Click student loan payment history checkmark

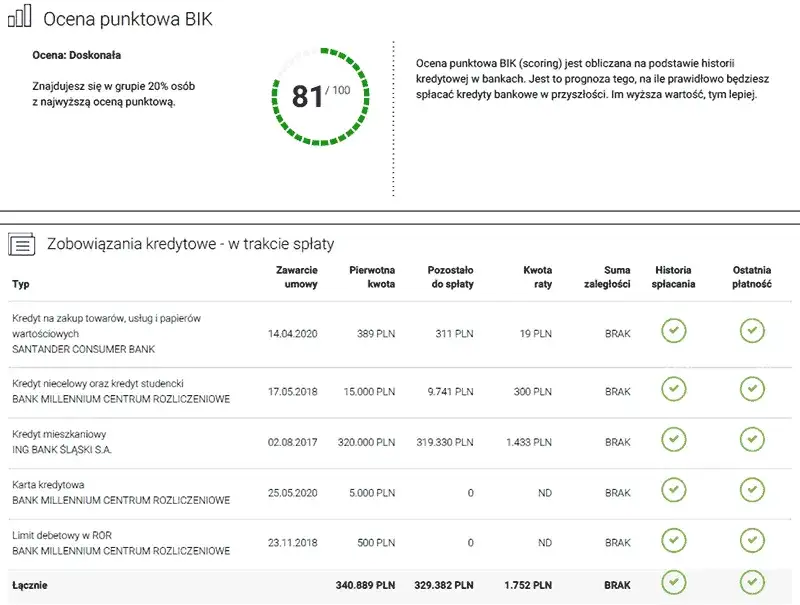pyautogui.click(x=673, y=389)
